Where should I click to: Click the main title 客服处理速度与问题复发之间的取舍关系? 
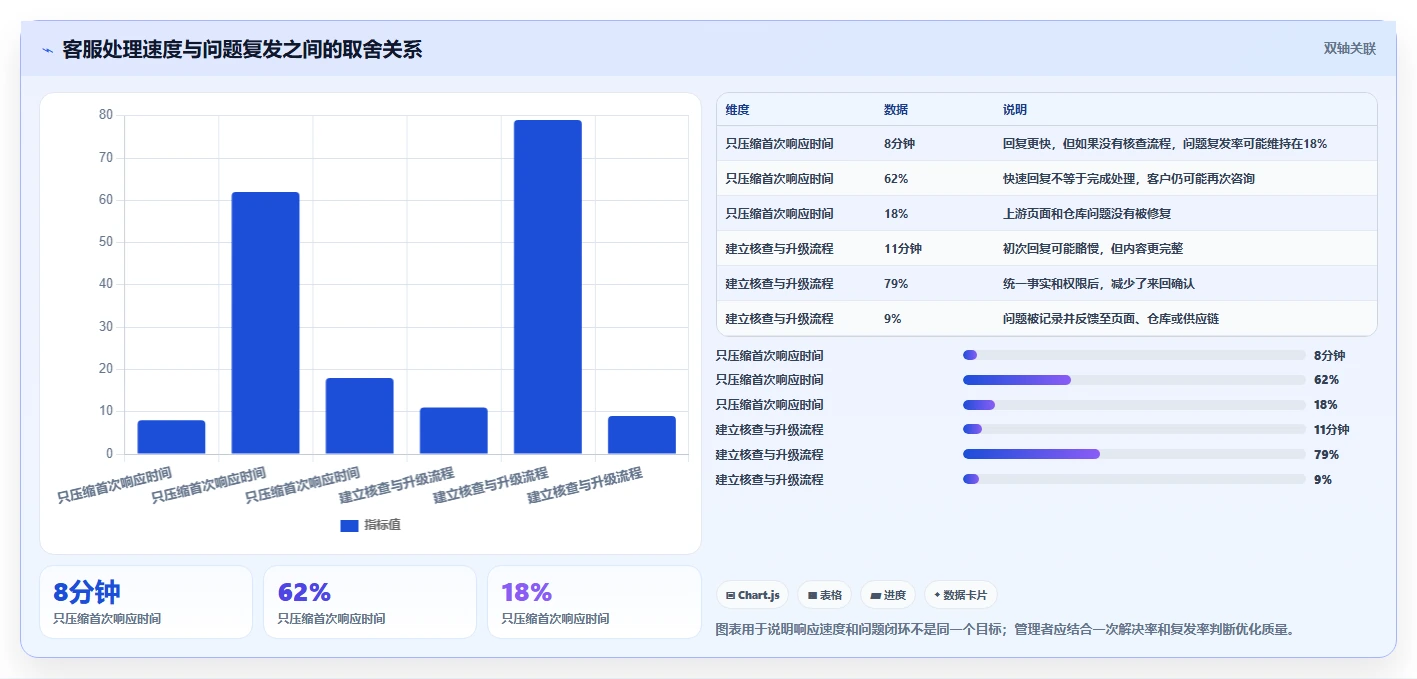[242, 49]
